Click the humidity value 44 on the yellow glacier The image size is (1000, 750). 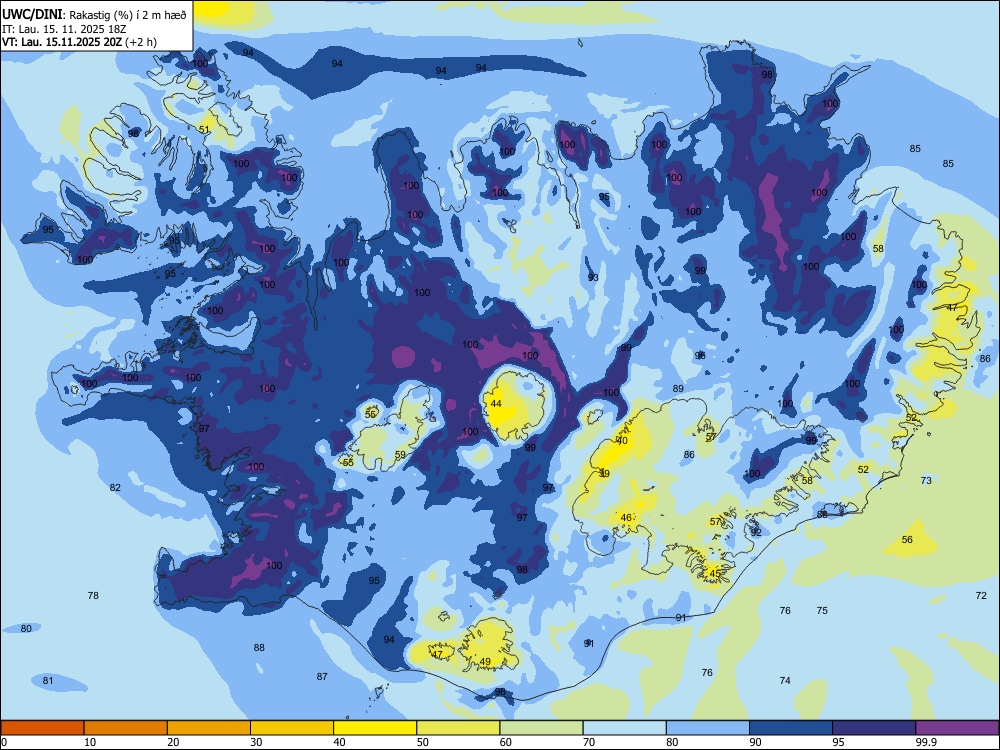click(x=496, y=404)
